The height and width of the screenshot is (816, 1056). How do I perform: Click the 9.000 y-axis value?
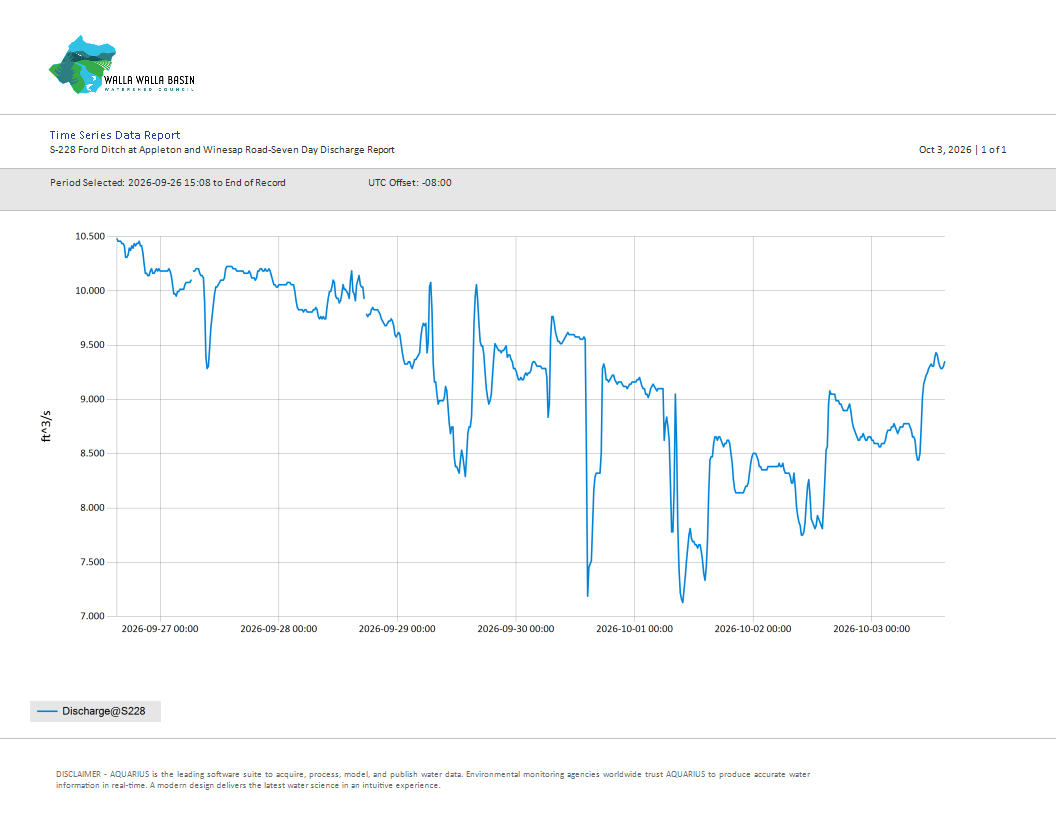pyautogui.click(x=92, y=399)
